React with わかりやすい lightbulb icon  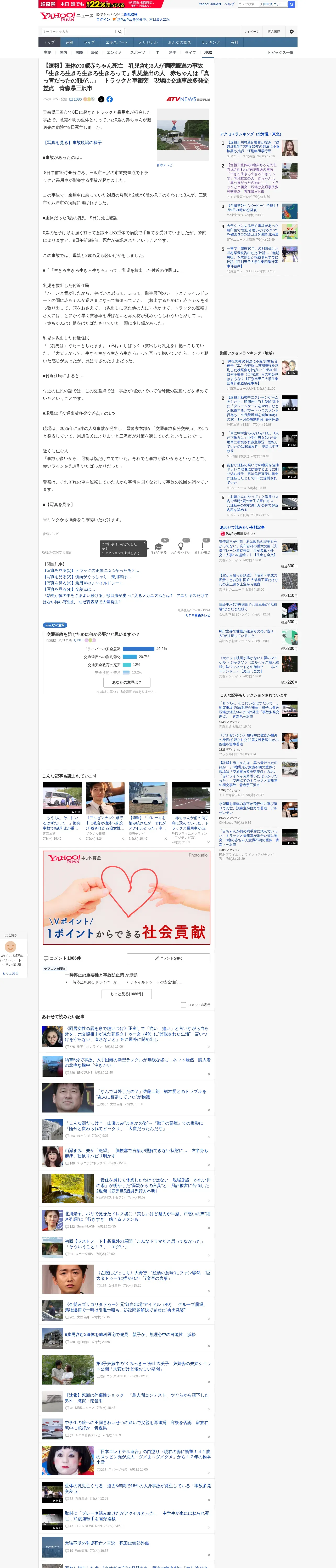pos(181,547)
